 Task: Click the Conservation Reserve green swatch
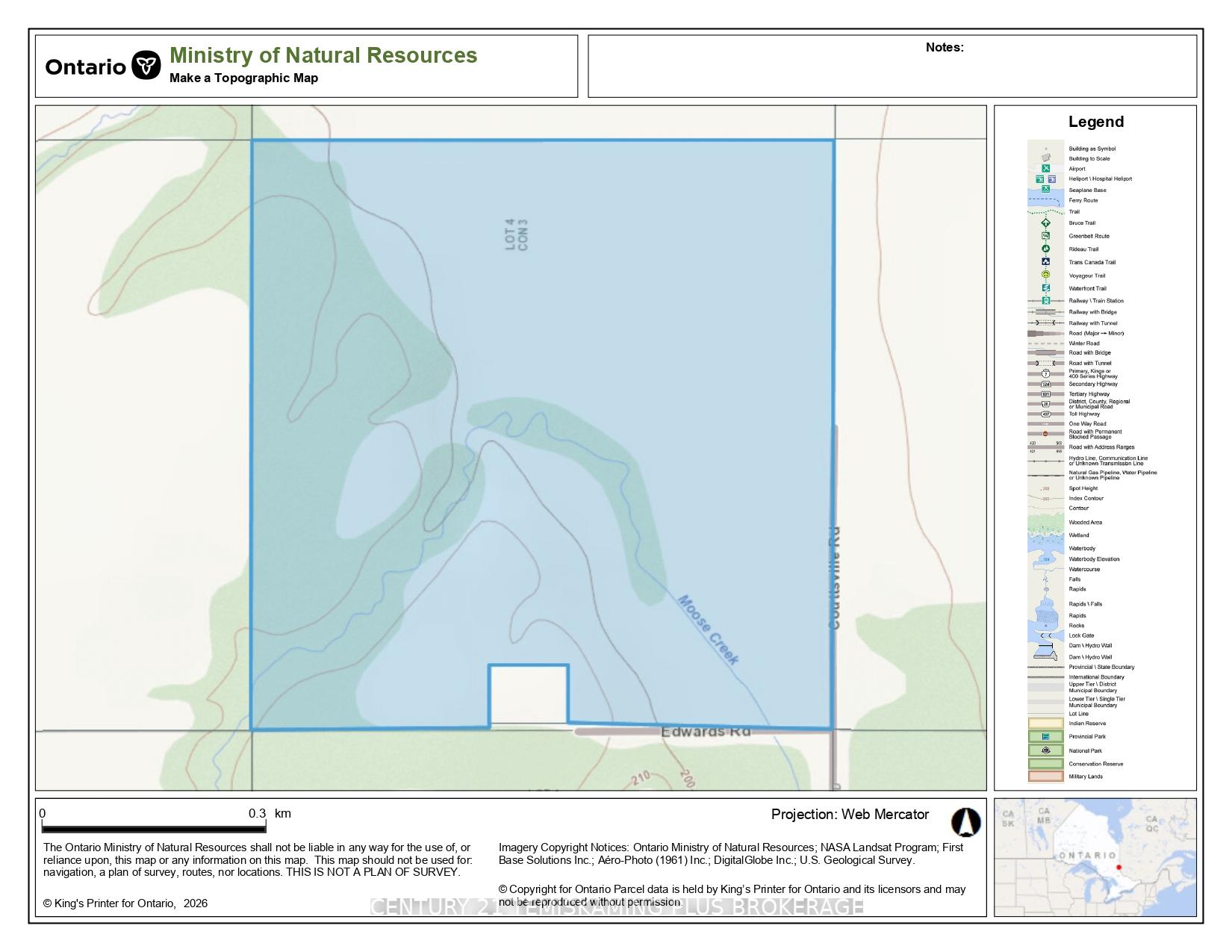click(x=1046, y=764)
